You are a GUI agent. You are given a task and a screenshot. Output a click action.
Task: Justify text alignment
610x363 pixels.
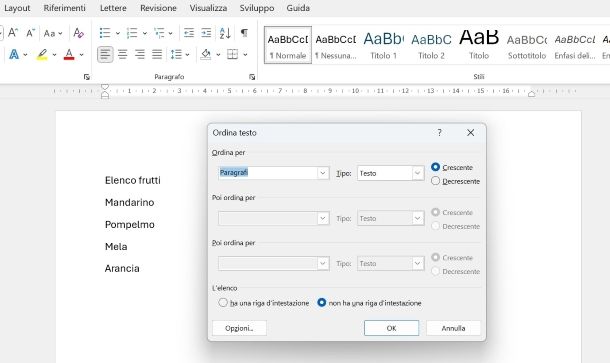[x=157, y=54]
